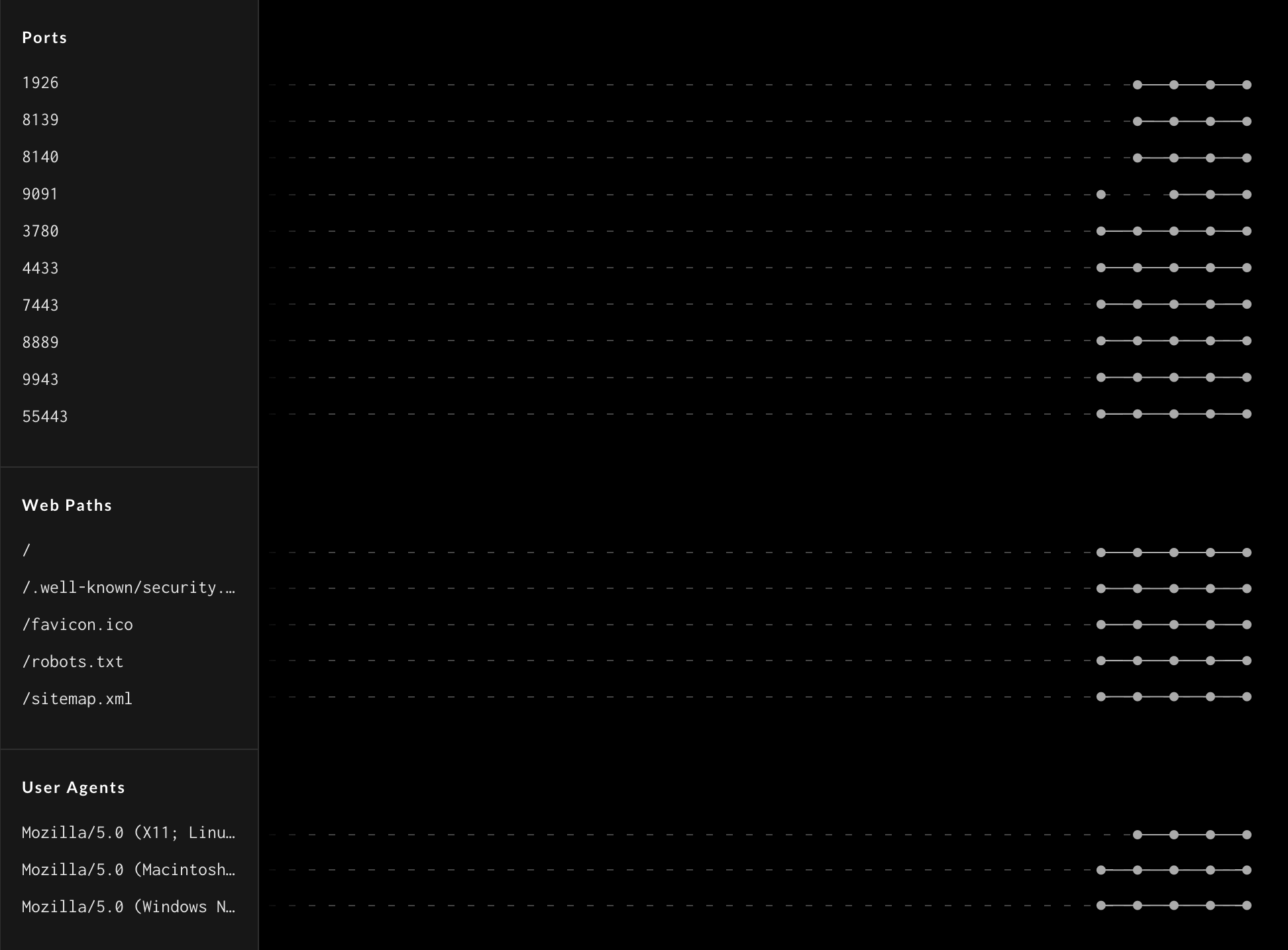Click the last data point on /robots.txt sparkline
This screenshot has height=950, width=1288.
[1246, 660]
